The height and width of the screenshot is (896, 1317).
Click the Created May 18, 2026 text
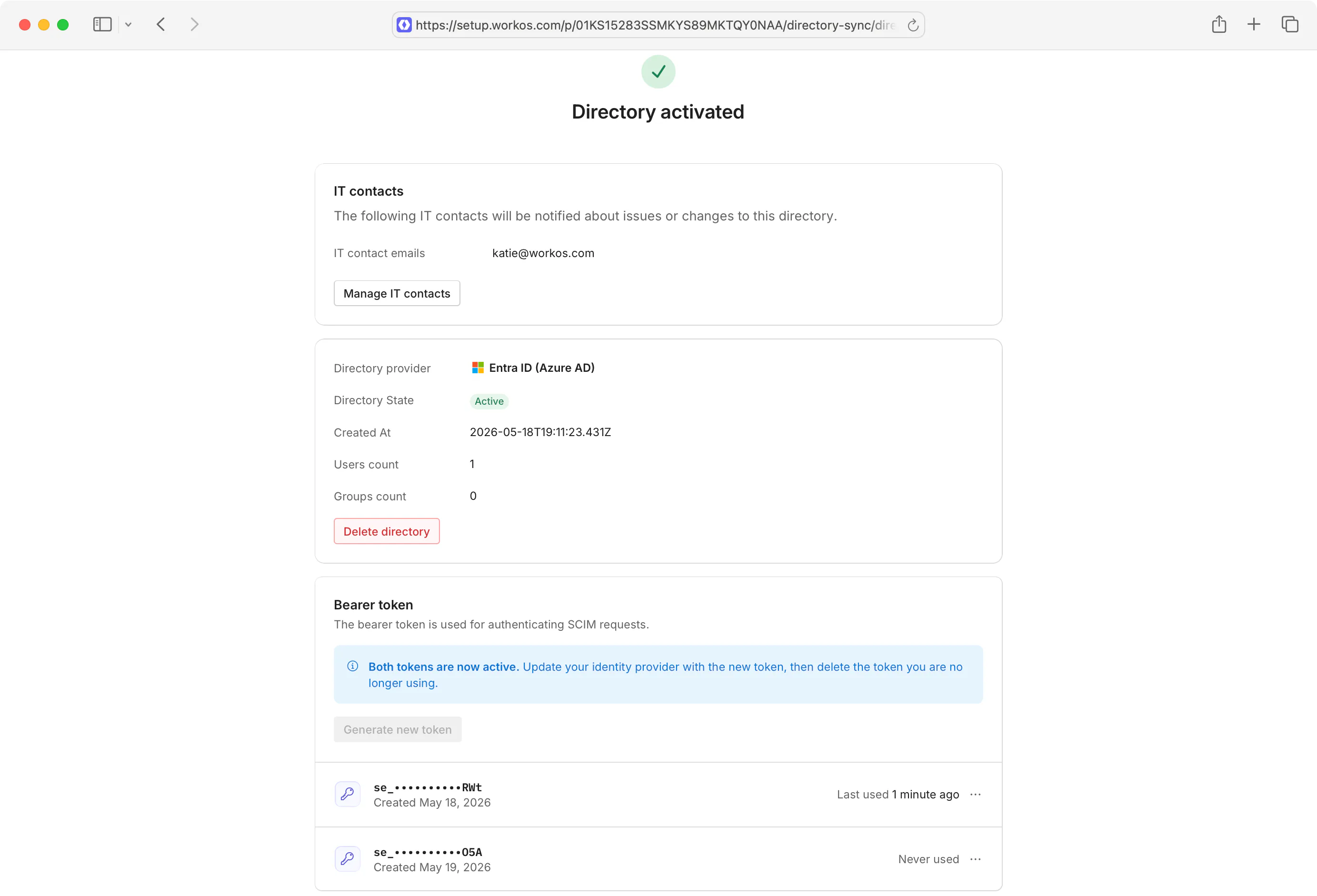click(x=432, y=803)
